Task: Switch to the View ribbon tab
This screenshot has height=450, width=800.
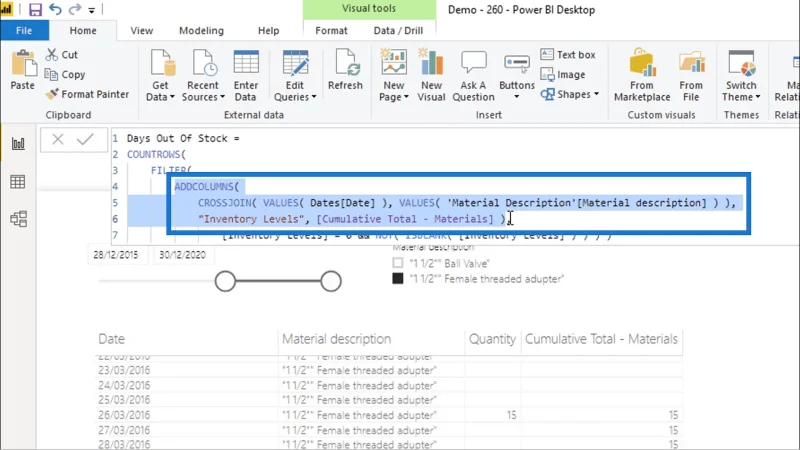Action: coord(141,31)
